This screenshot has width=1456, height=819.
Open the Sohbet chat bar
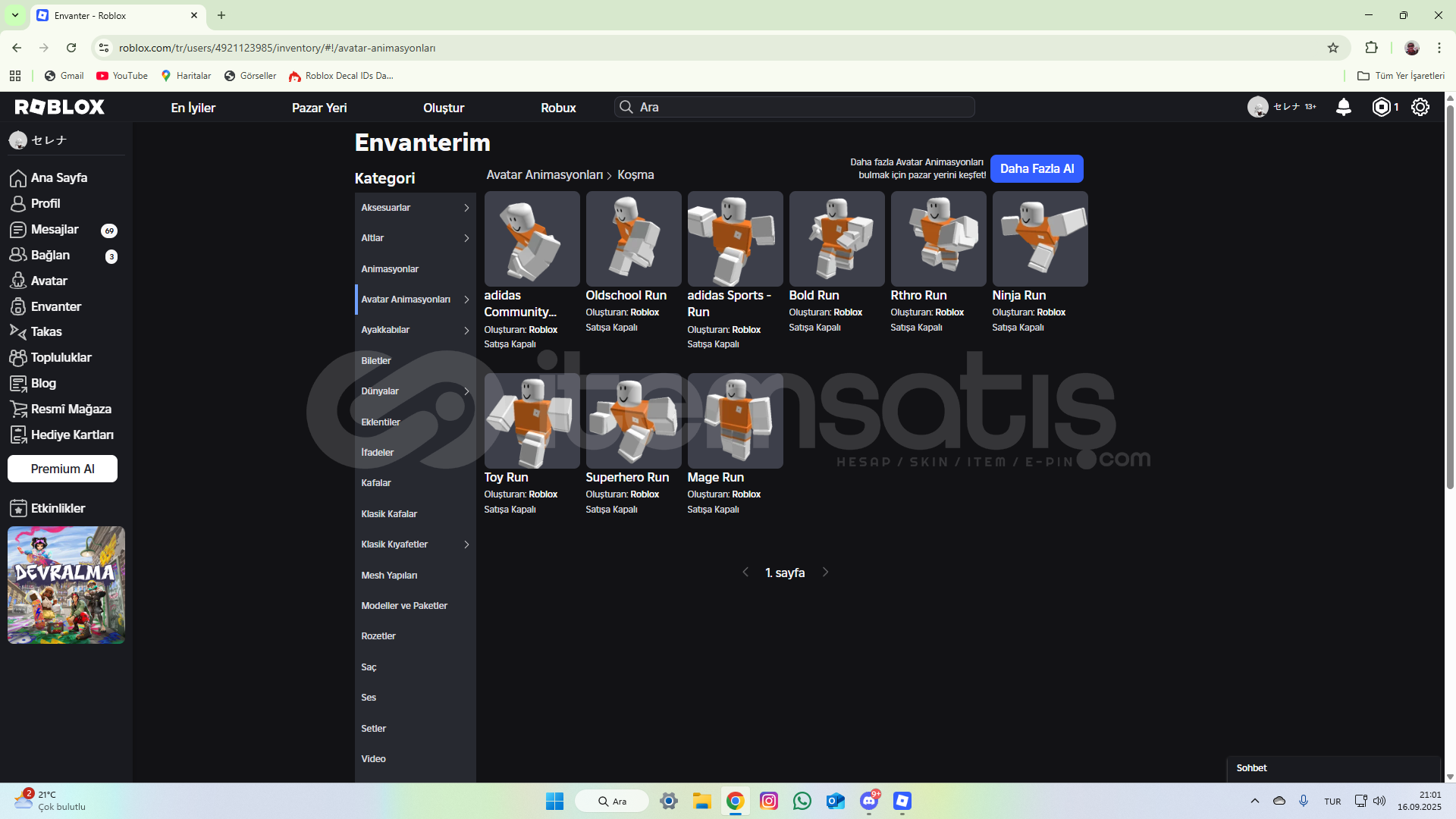(x=1333, y=768)
